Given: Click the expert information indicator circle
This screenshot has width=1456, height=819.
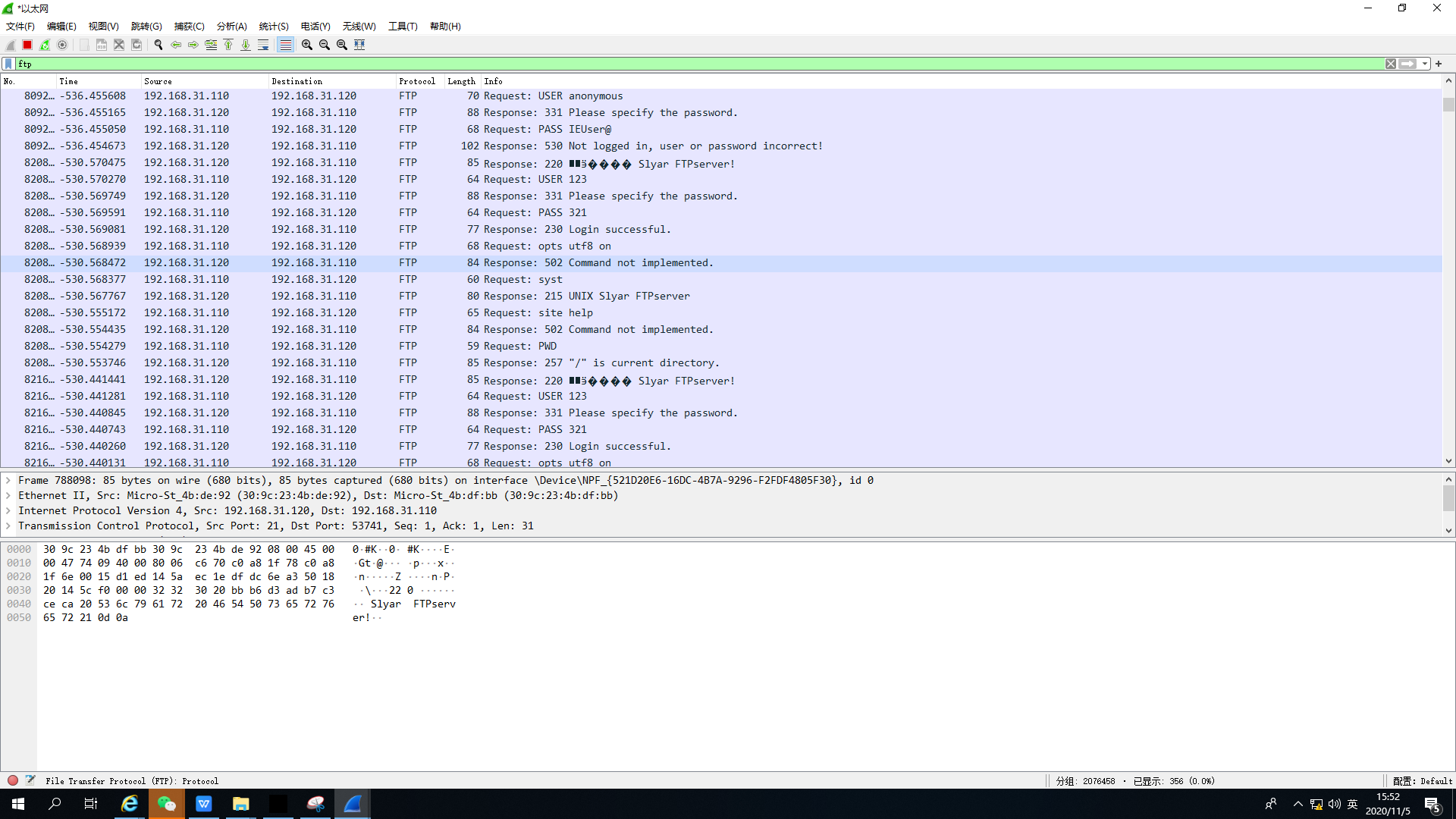Looking at the screenshot, I should pyautogui.click(x=13, y=780).
